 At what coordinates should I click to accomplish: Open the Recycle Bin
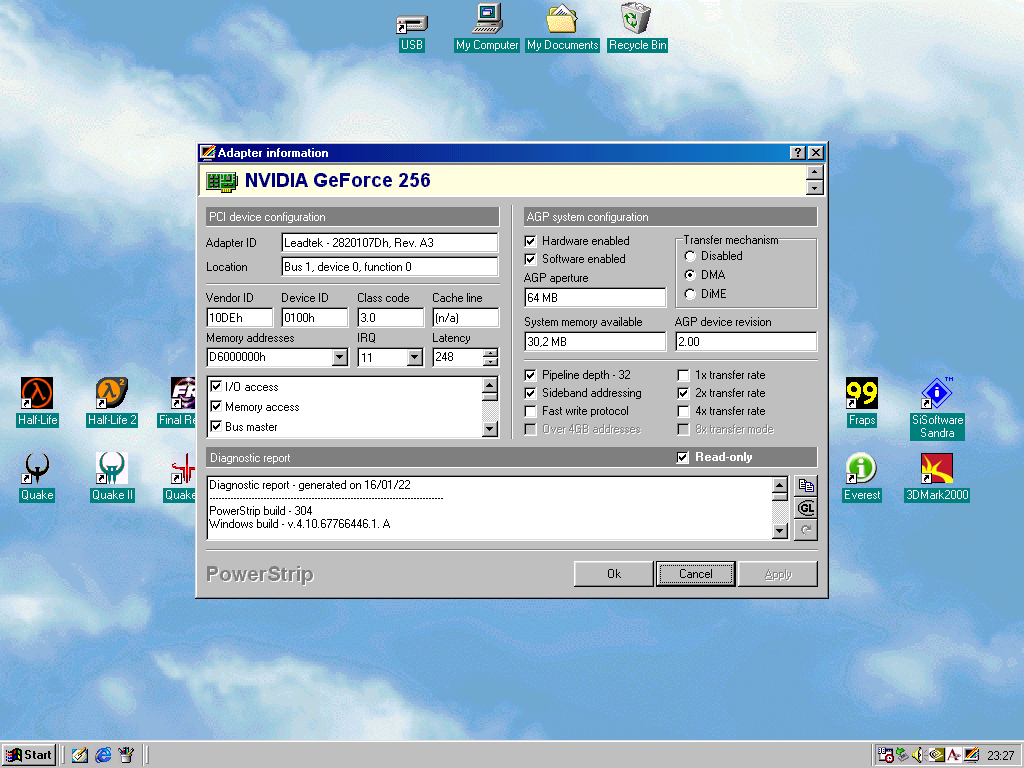point(637,20)
